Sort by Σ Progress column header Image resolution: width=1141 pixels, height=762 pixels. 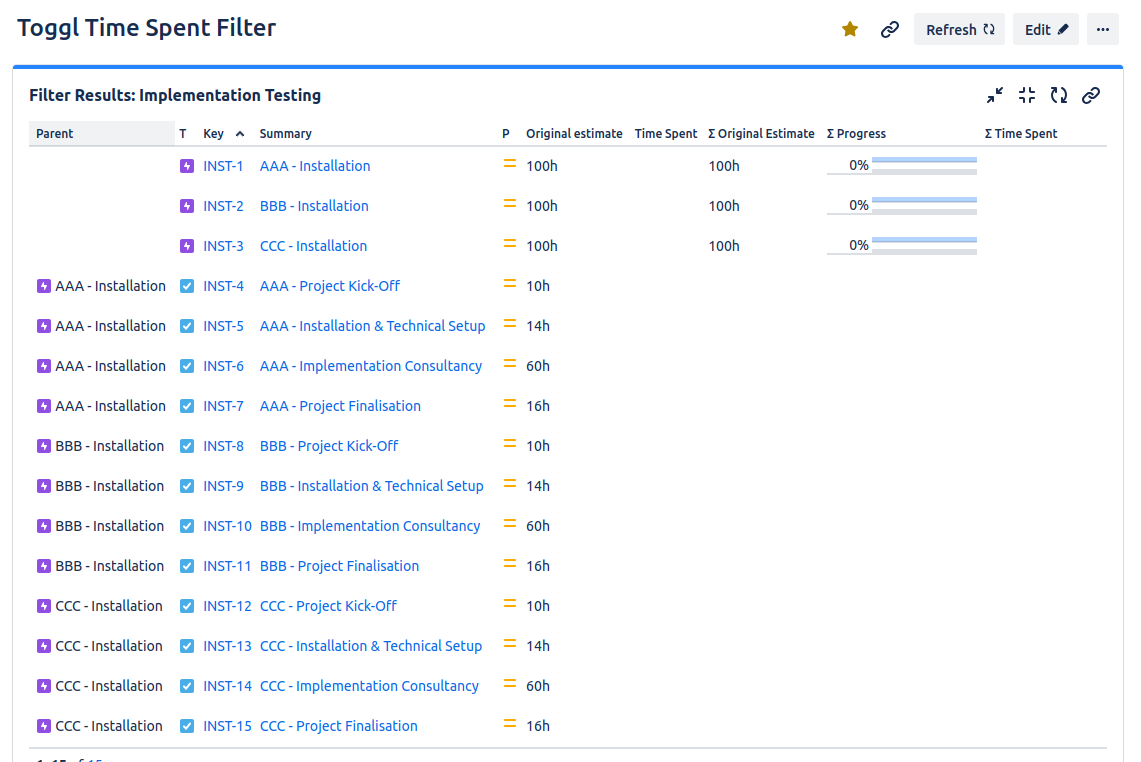point(856,134)
